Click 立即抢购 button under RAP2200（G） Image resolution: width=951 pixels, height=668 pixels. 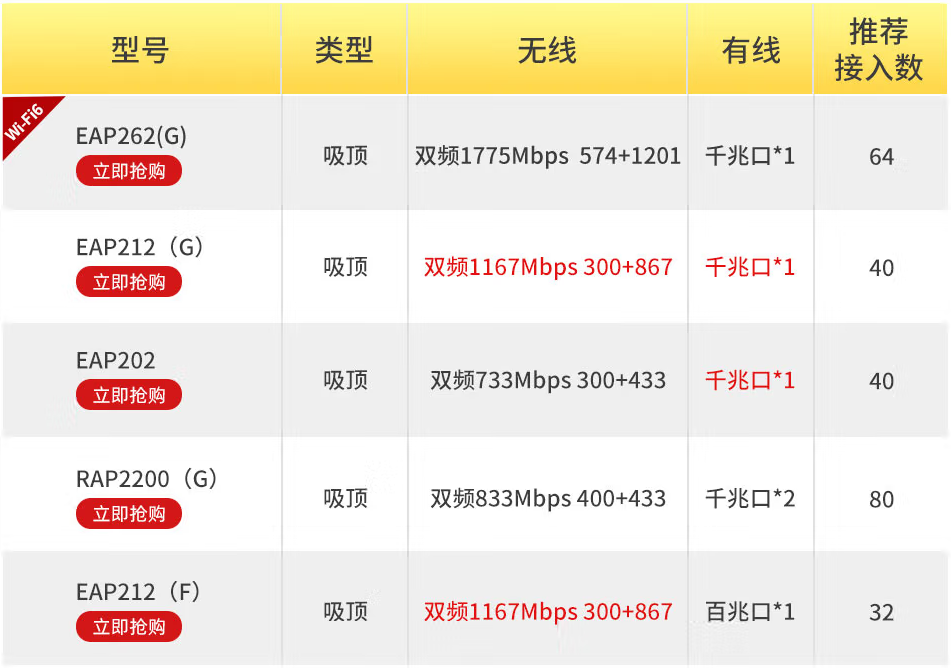(x=129, y=513)
